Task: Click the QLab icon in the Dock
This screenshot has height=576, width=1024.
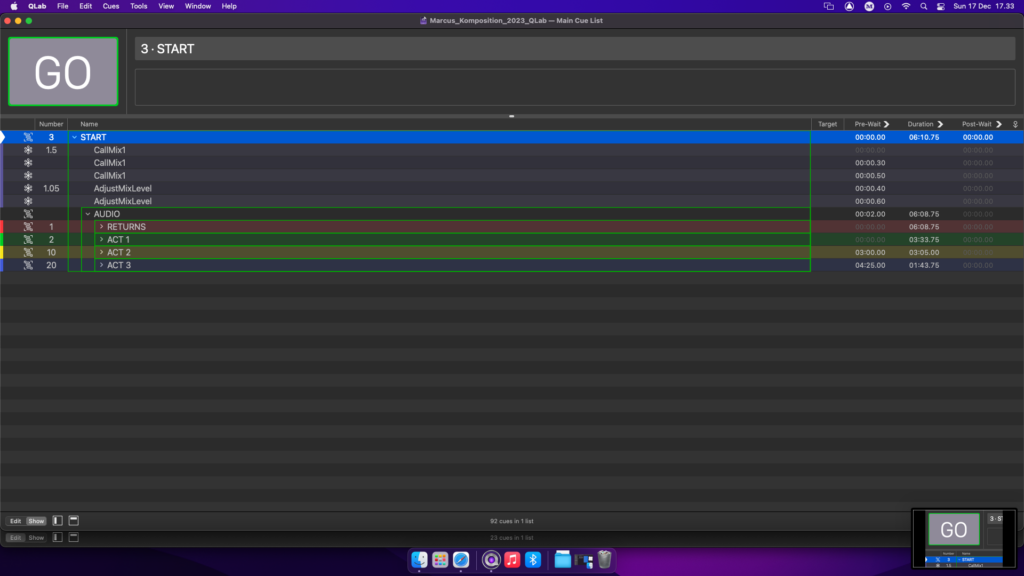Action: (491, 560)
